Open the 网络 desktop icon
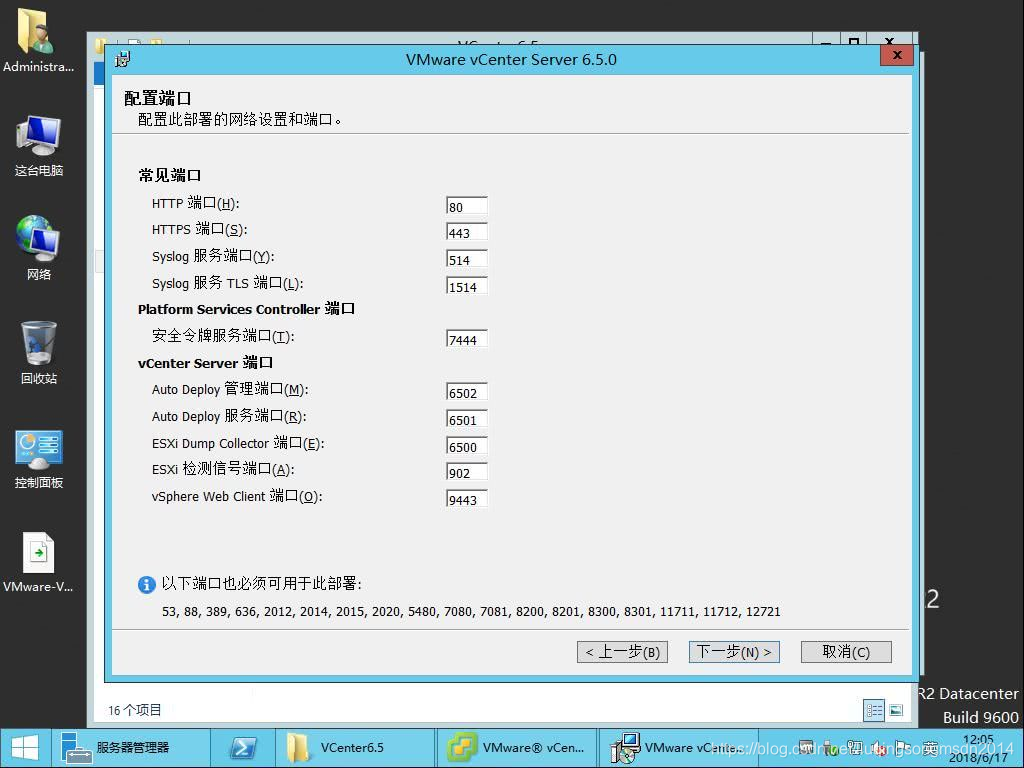Viewport: 1024px width, 768px height. click(x=39, y=248)
